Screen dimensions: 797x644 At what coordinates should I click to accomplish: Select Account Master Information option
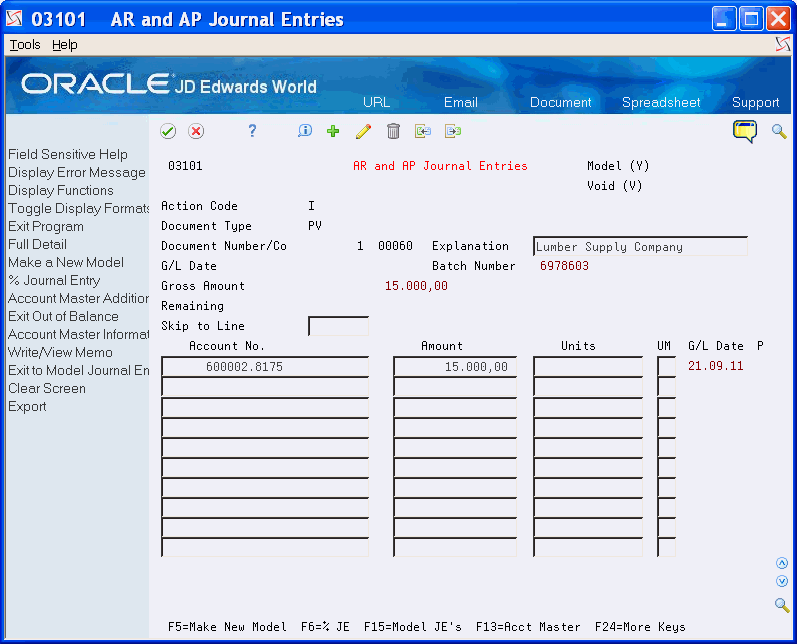78,334
